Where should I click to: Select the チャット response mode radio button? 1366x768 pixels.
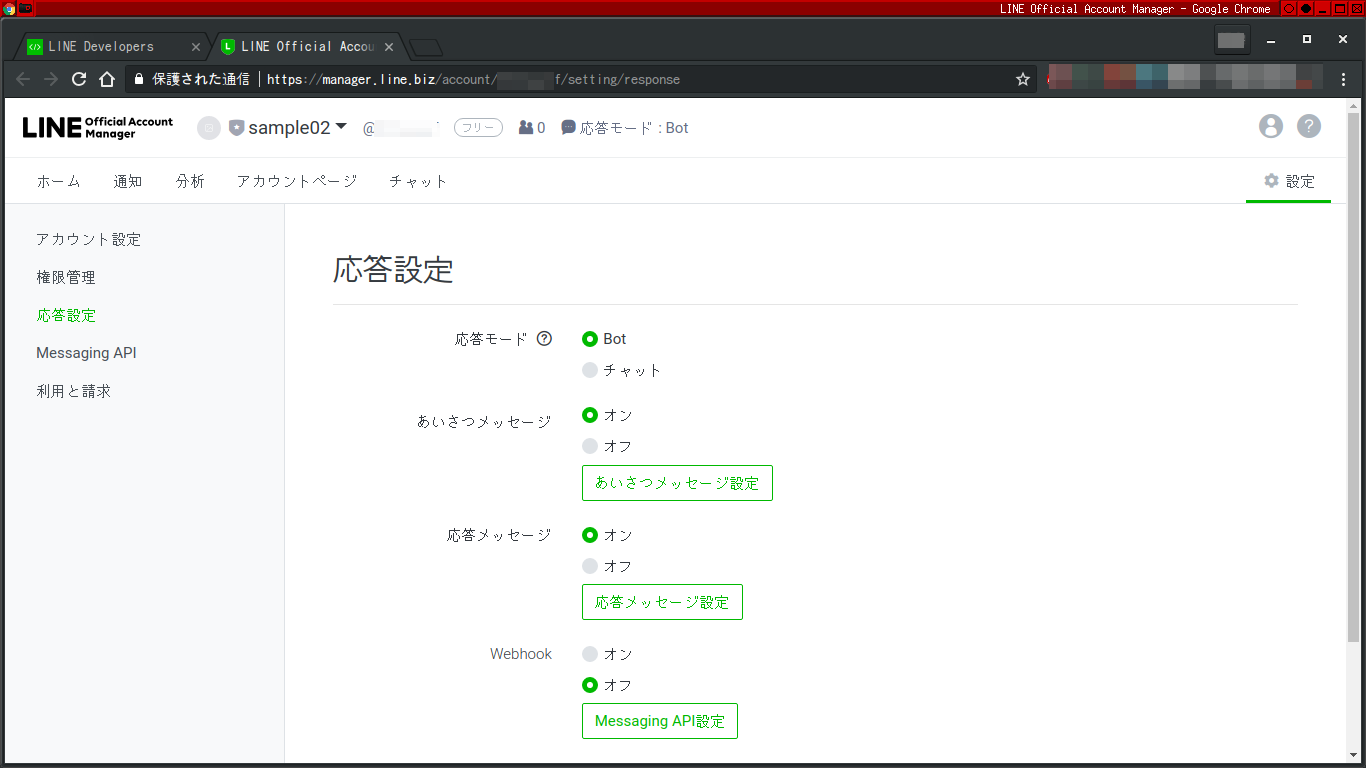[x=590, y=369]
